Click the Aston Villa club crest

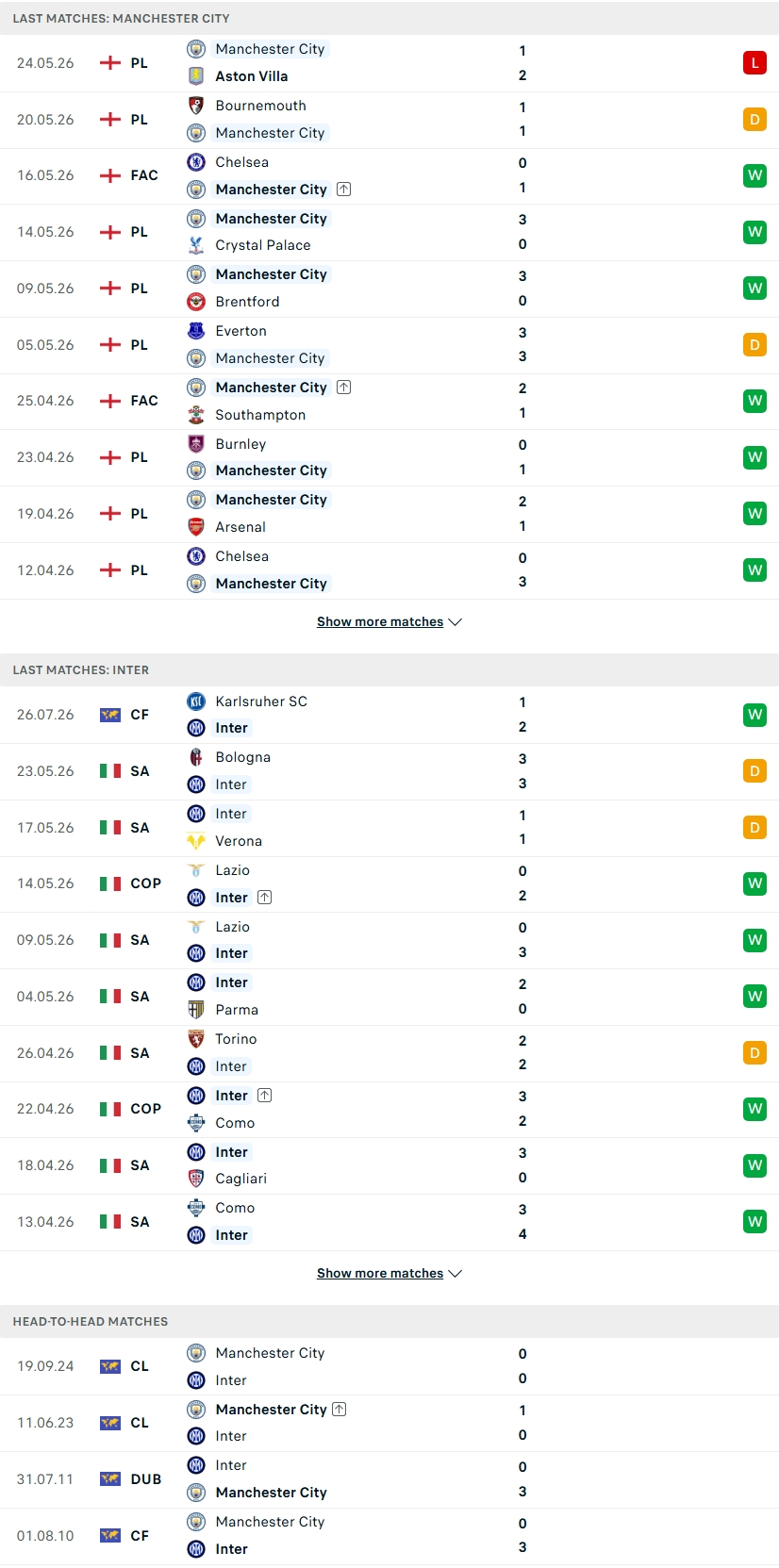(x=196, y=76)
